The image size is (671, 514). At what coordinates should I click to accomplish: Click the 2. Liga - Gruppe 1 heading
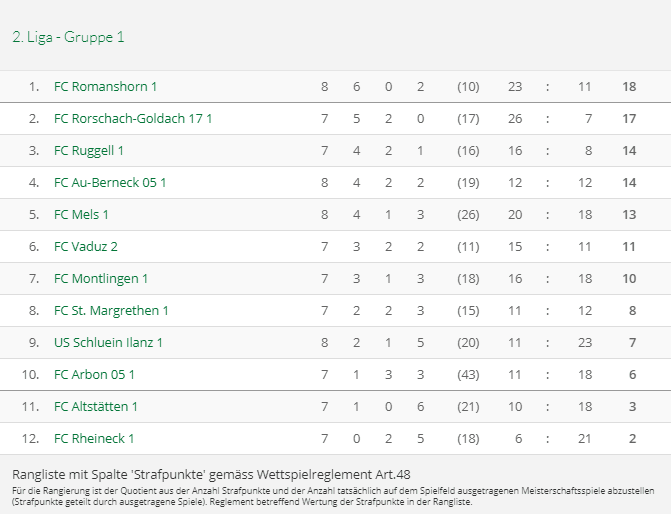(x=68, y=37)
